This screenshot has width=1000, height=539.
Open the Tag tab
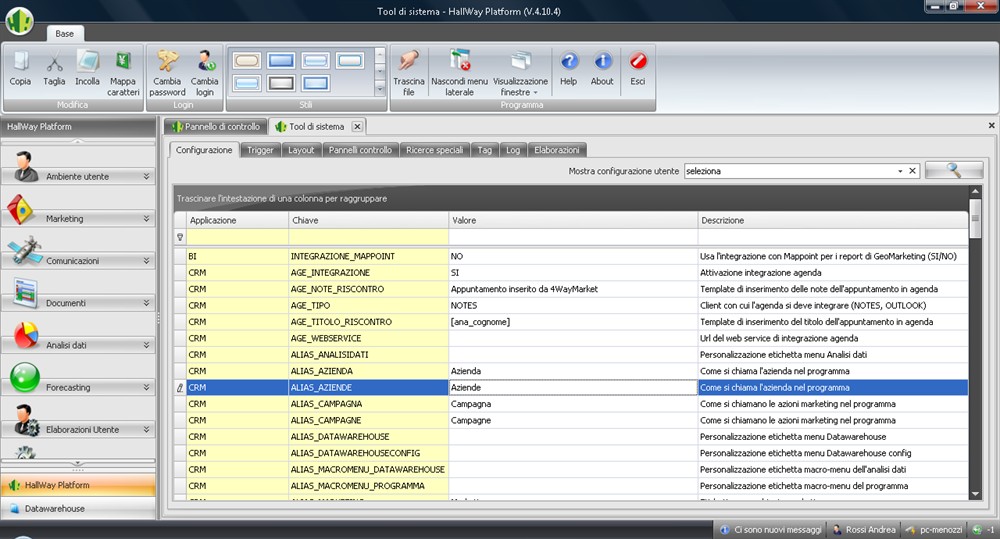(x=485, y=150)
